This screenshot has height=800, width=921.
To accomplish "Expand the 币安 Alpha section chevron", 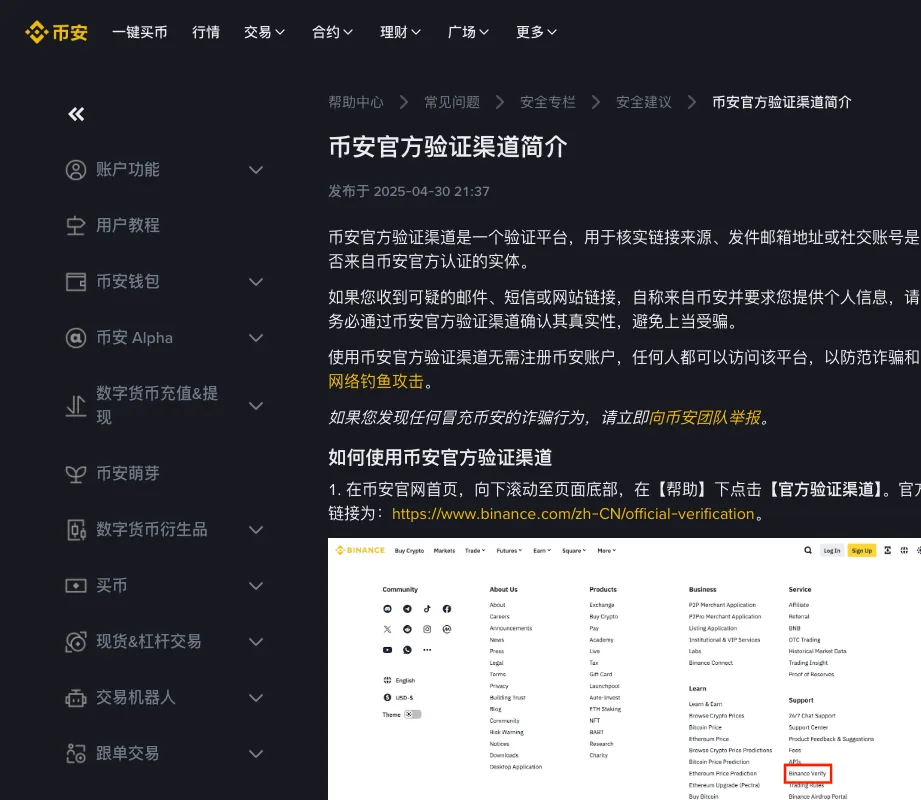I will click(256, 338).
